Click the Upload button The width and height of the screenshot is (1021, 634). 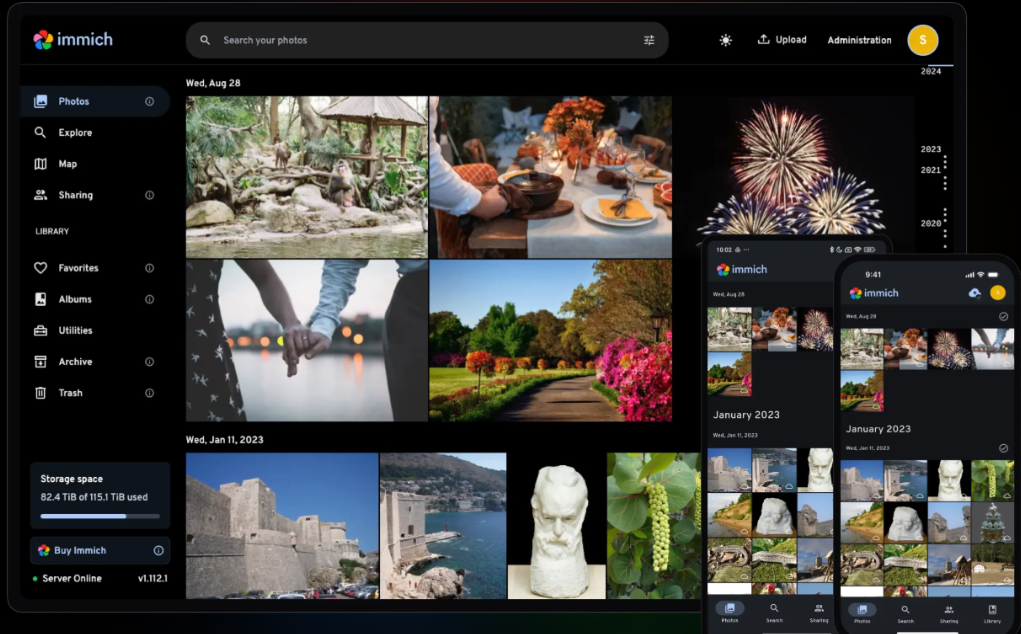[782, 40]
